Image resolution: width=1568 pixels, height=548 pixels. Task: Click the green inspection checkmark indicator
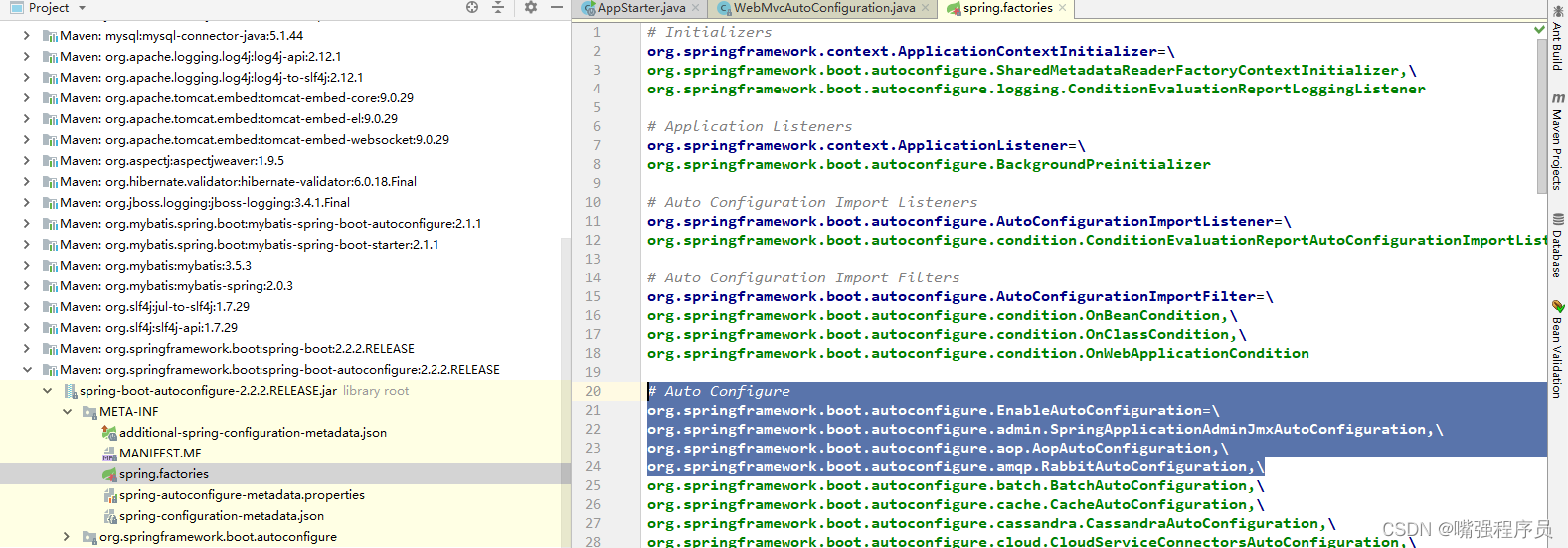pyautogui.click(x=1539, y=30)
